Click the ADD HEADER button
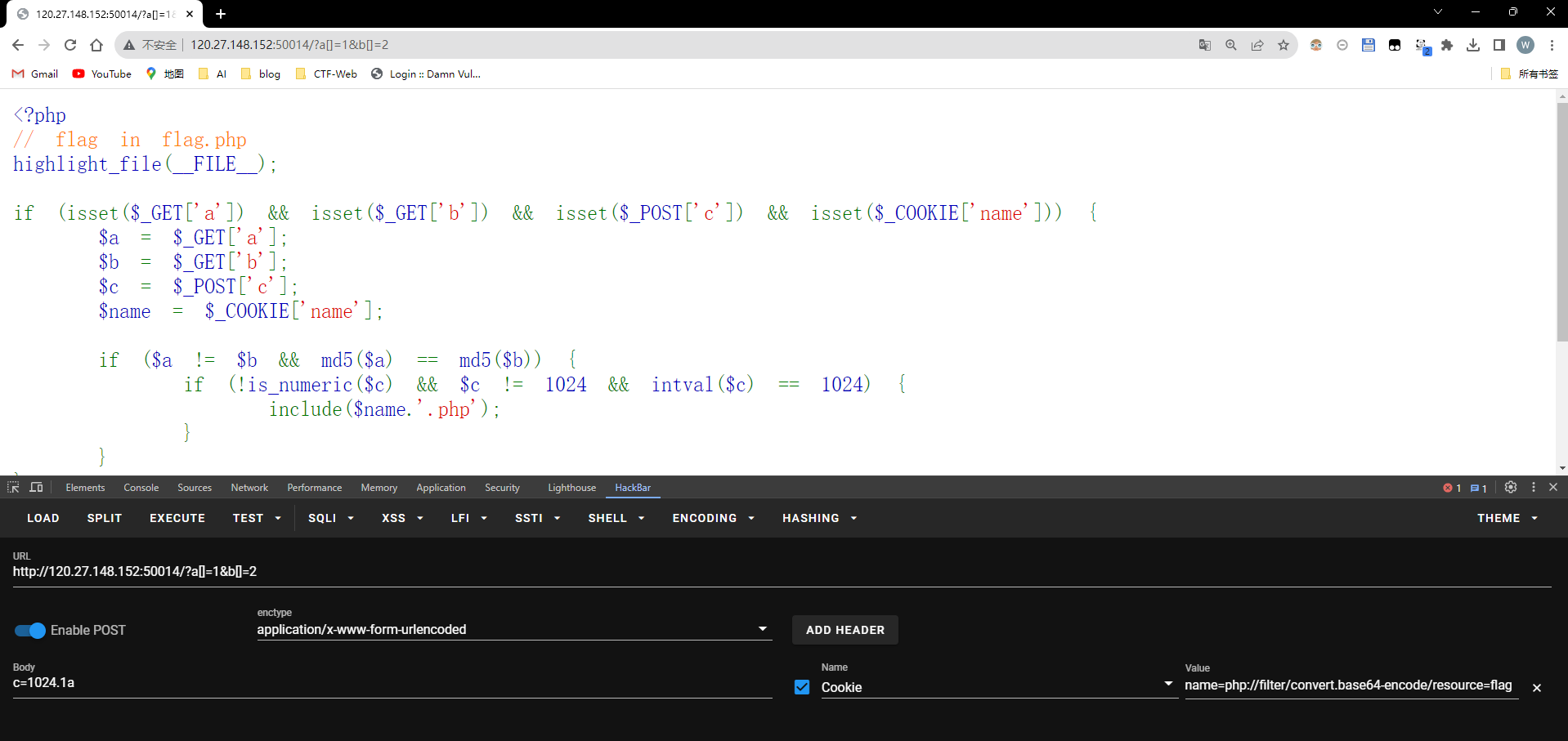The height and width of the screenshot is (741, 1568). (x=845, y=630)
